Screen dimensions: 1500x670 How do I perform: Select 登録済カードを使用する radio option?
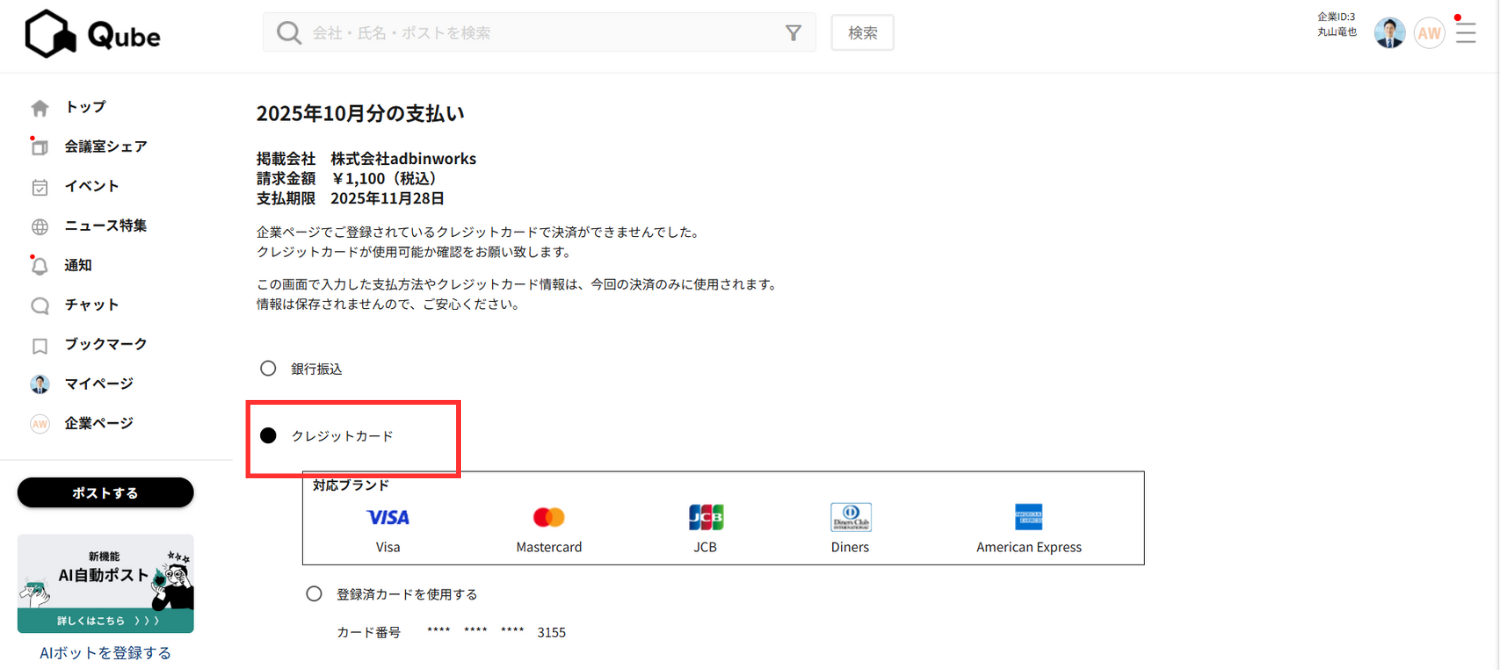[x=314, y=594]
